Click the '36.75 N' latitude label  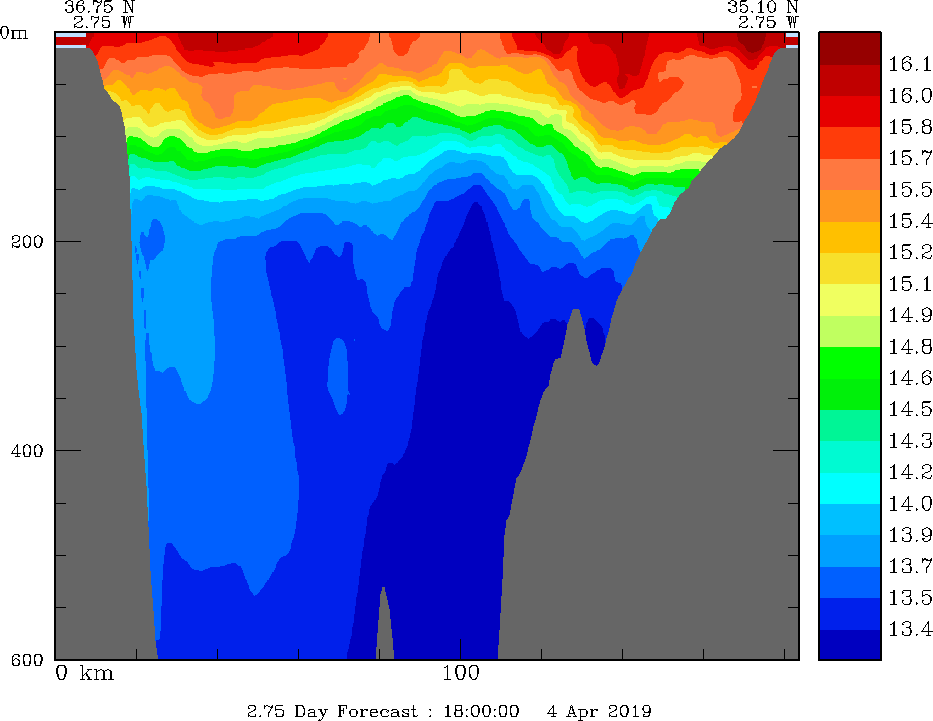point(99,7)
